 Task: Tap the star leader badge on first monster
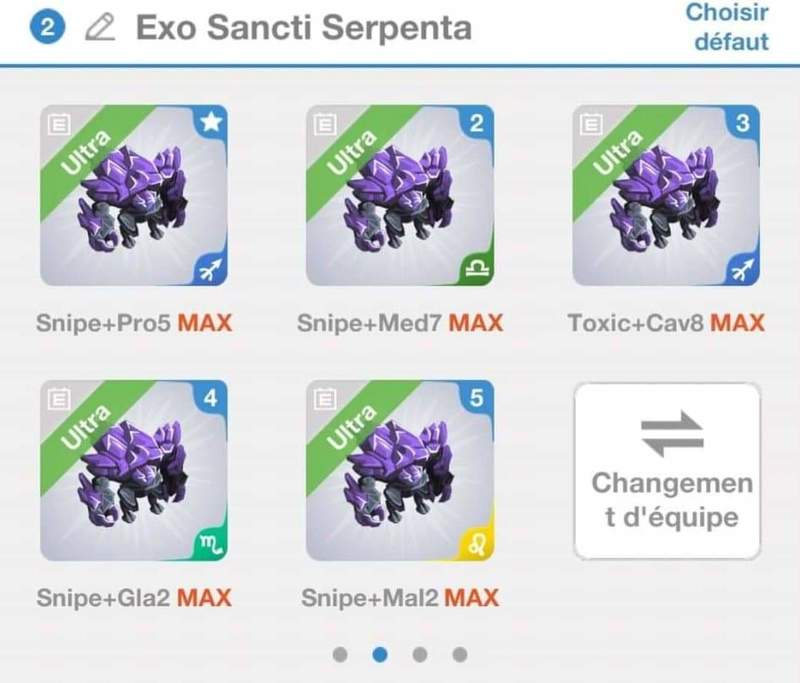[x=211, y=122]
